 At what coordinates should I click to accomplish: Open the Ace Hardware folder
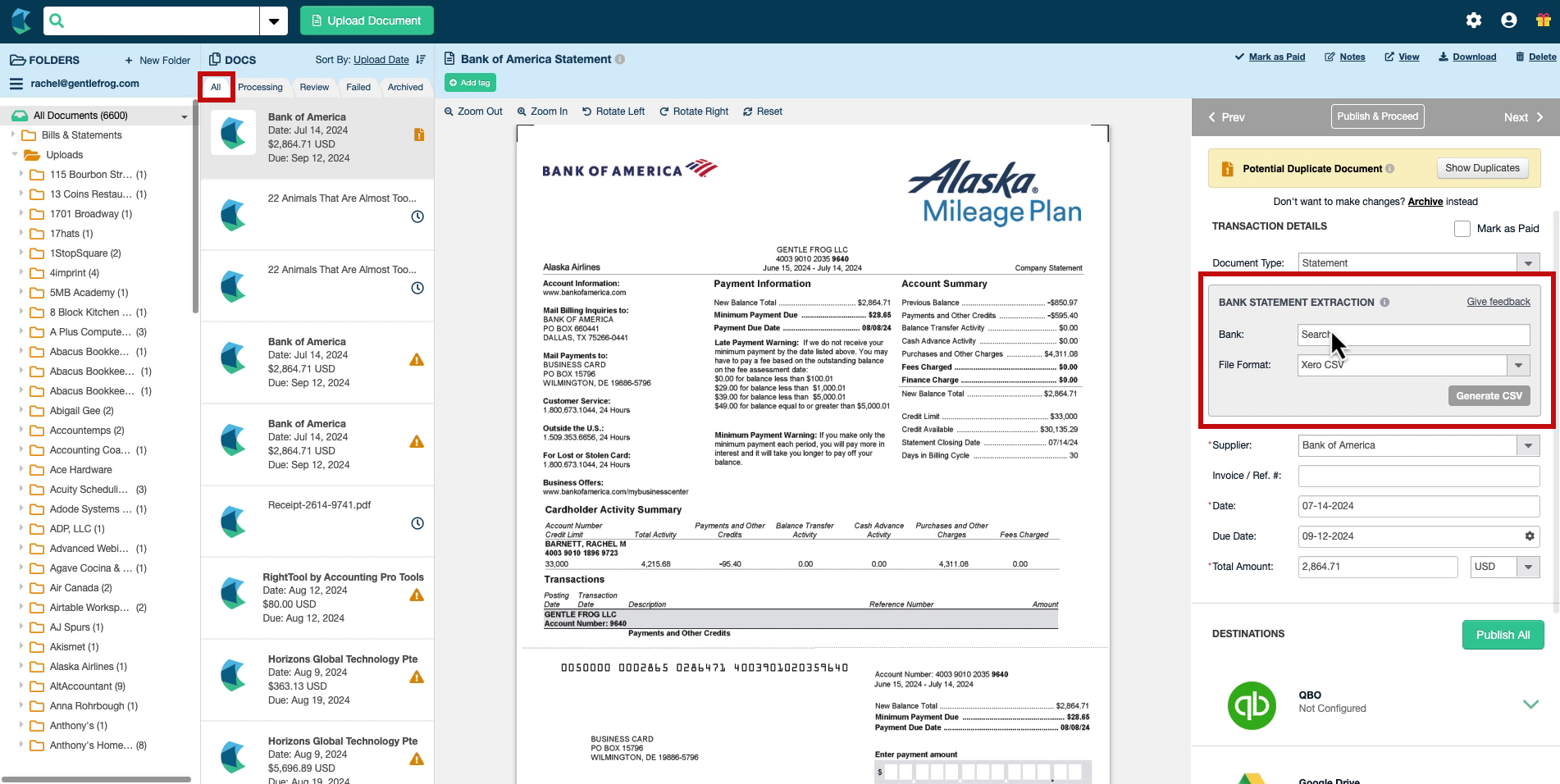pyautogui.click(x=80, y=470)
